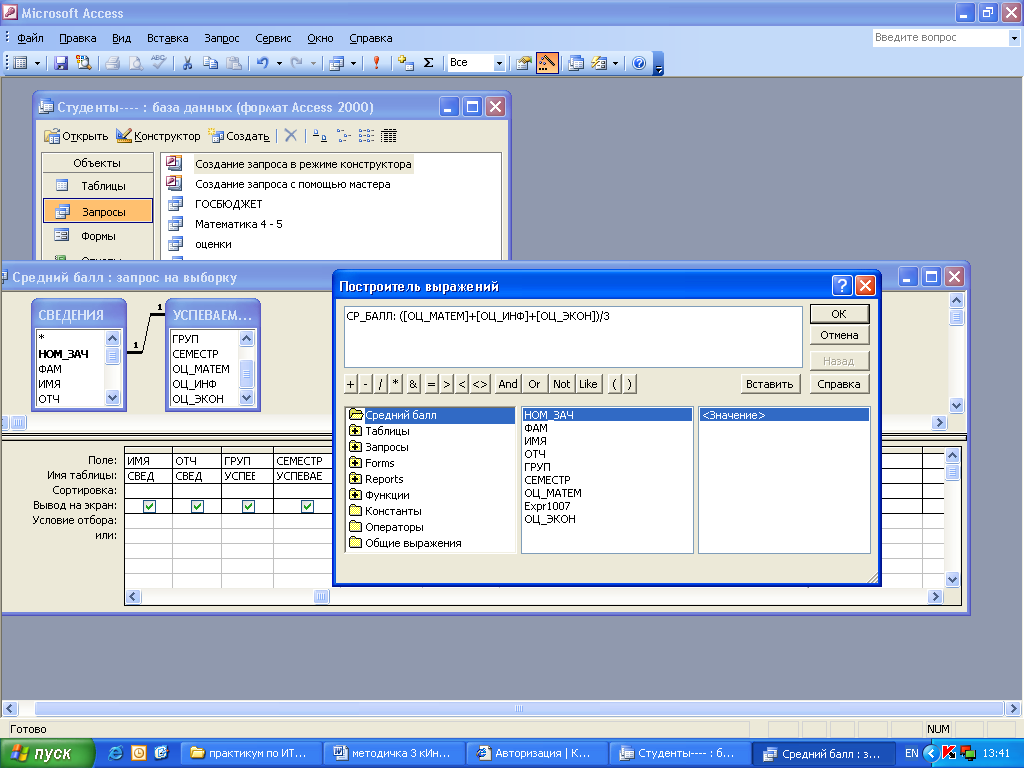The height and width of the screenshot is (768, 1024).
Task: Open the ask-a-question box dropdown arrow
Action: click(1014, 38)
